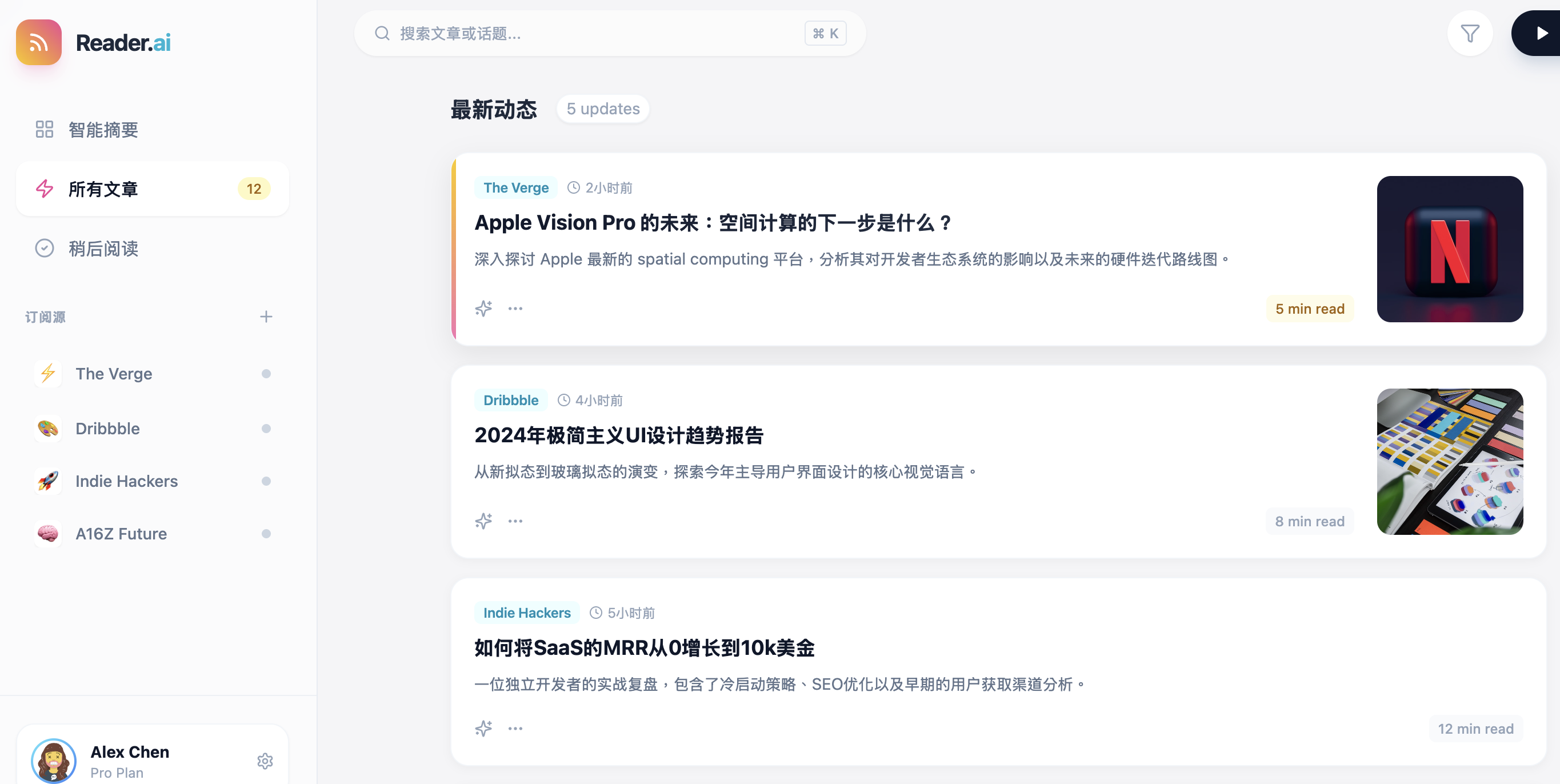Open 稍后阅读 list
Viewport: 1560px width, 784px height.
[103, 248]
